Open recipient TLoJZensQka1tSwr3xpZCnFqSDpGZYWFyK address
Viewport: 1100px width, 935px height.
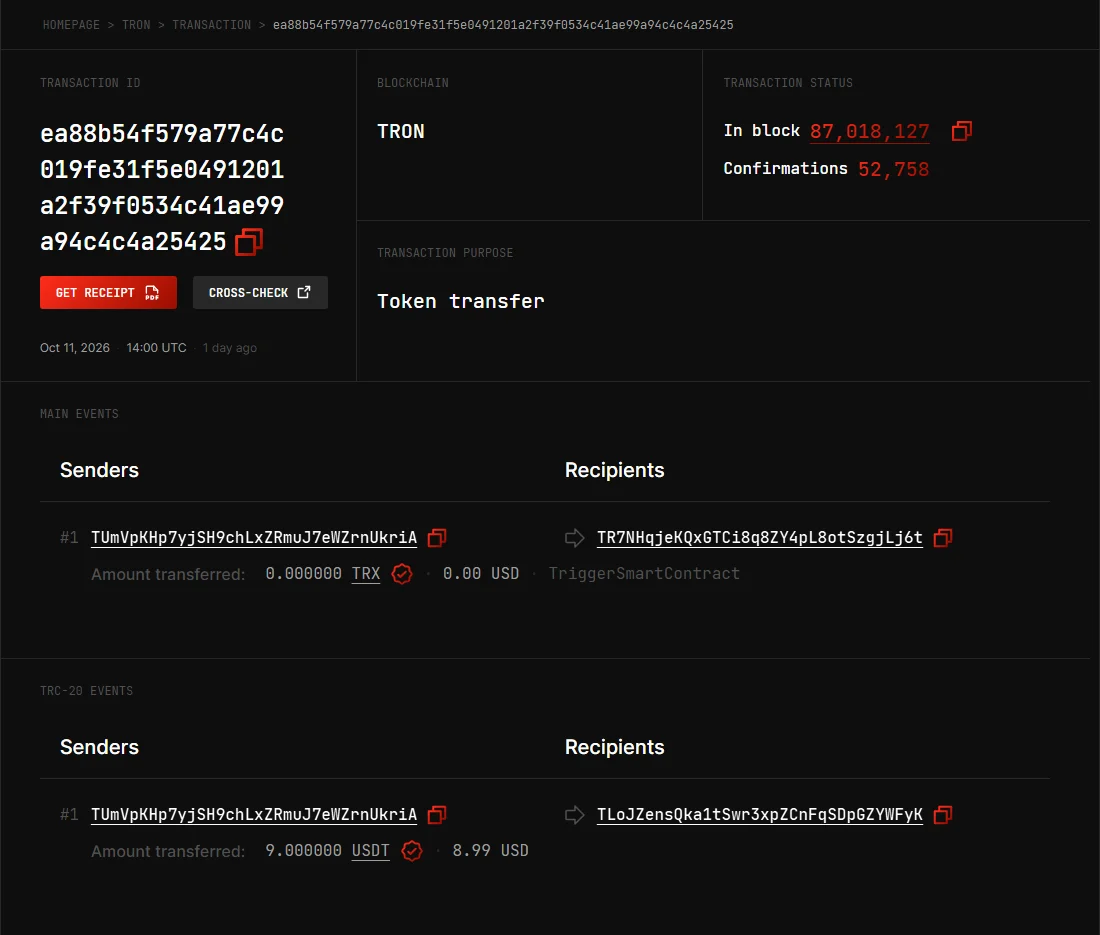(x=760, y=815)
